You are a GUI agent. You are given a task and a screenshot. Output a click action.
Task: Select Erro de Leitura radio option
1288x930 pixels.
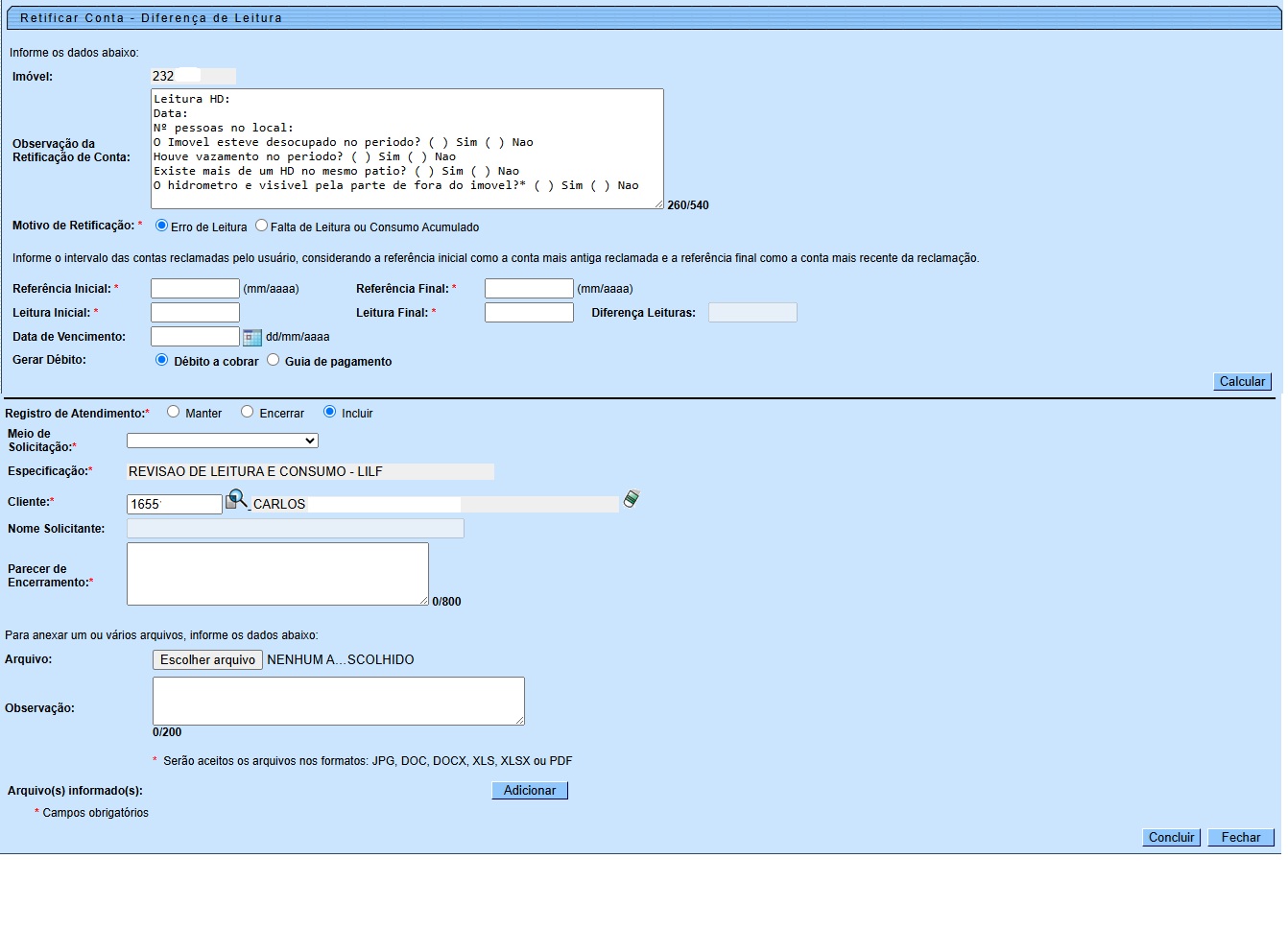pos(161,226)
